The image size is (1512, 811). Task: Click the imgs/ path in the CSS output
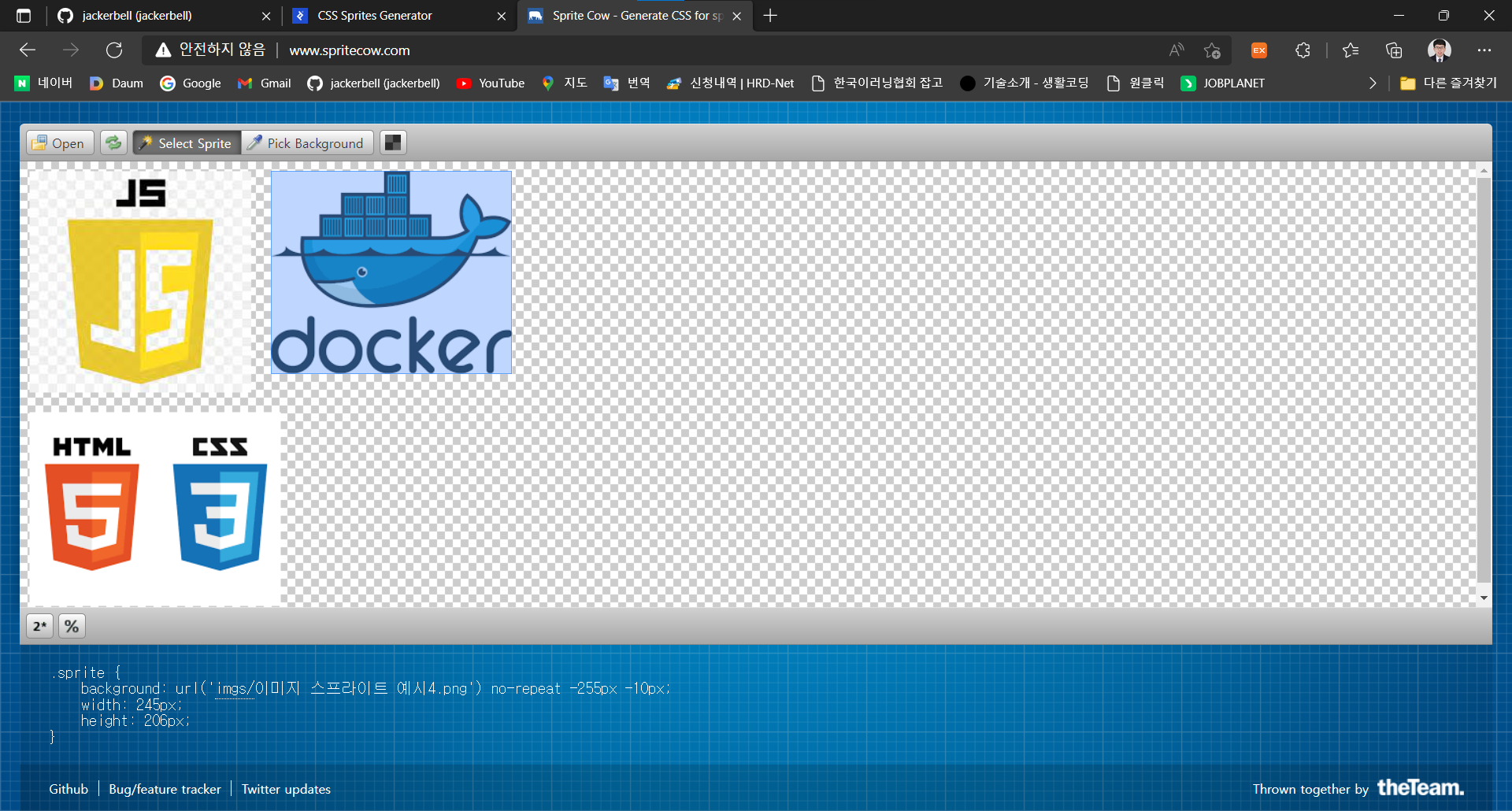[x=235, y=689]
